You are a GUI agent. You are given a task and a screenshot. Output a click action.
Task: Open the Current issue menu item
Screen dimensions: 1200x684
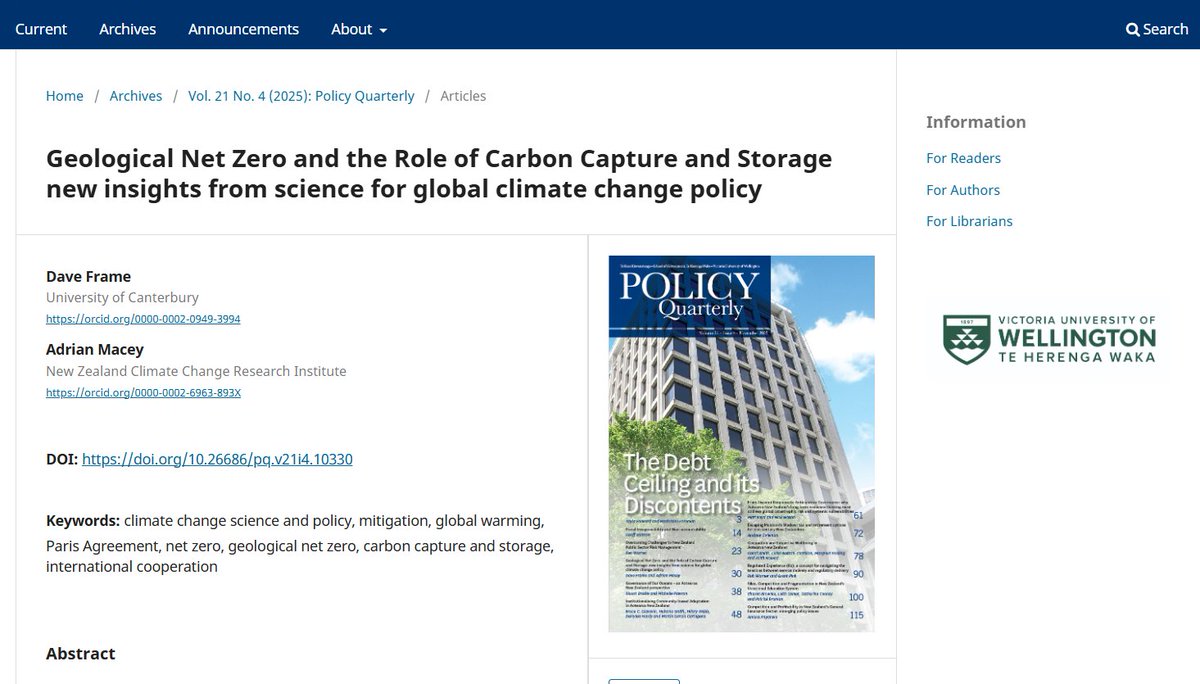coord(41,29)
